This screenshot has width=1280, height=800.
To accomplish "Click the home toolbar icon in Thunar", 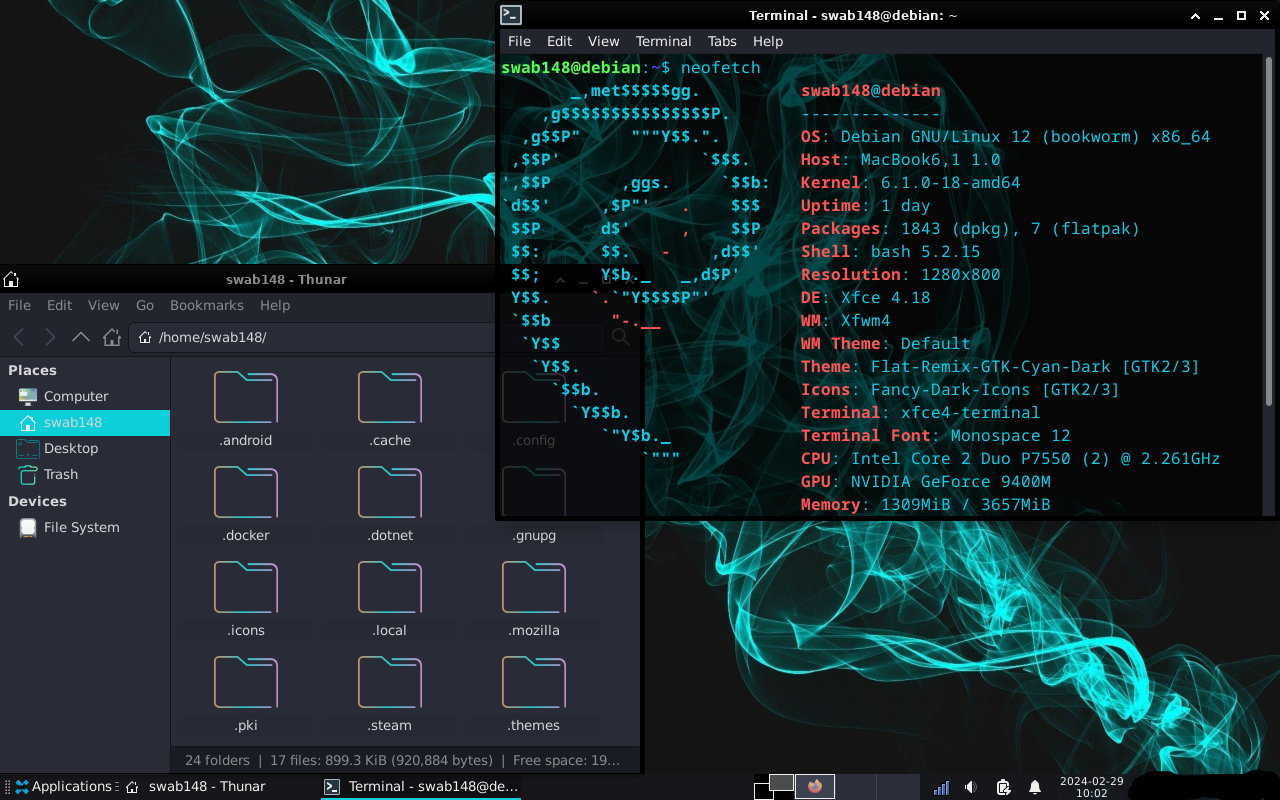I will click(x=112, y=337).
